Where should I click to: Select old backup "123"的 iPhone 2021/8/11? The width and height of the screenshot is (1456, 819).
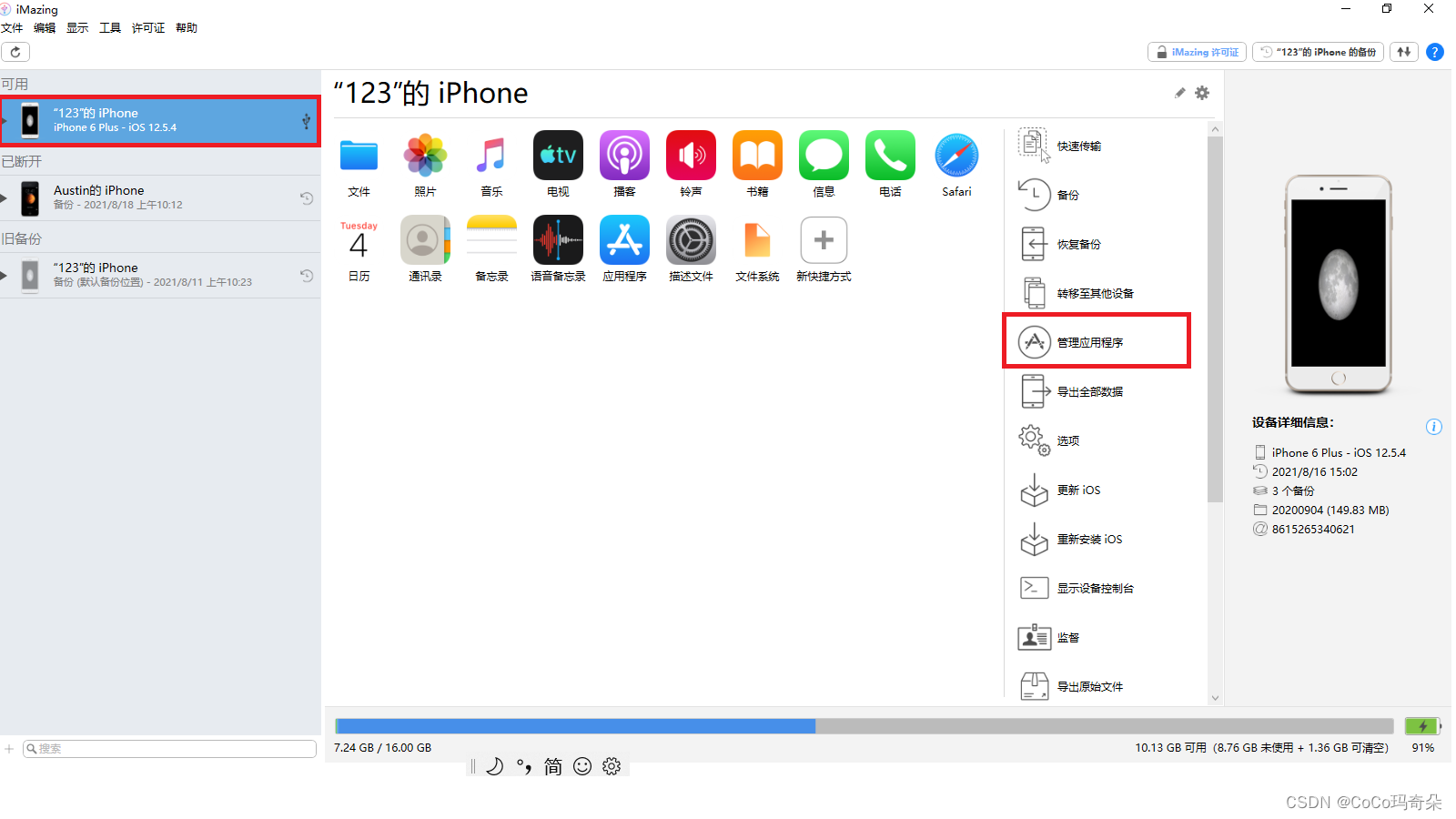[x=160, y=275]
